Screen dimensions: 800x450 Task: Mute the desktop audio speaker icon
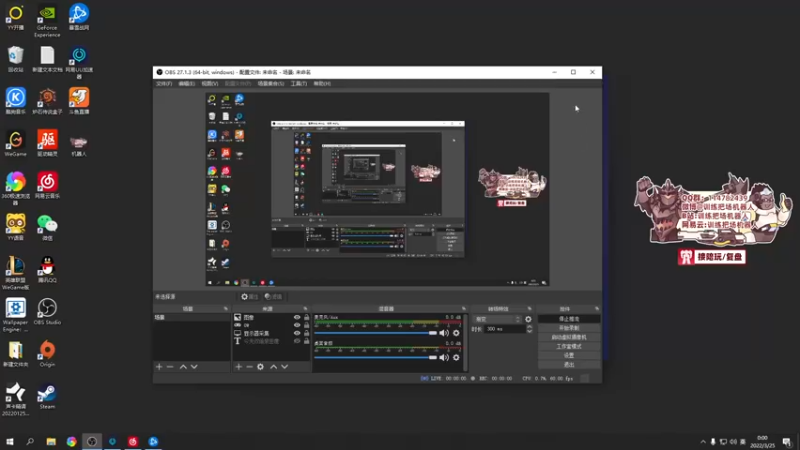tap(444, 358)
